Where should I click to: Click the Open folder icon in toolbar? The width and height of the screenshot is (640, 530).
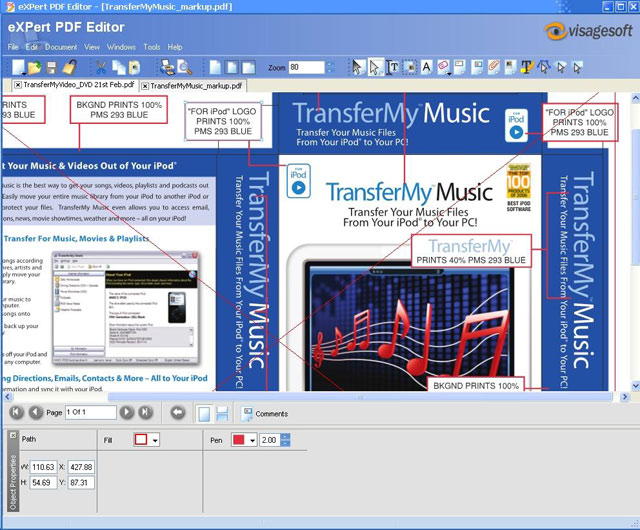(33, 67)
